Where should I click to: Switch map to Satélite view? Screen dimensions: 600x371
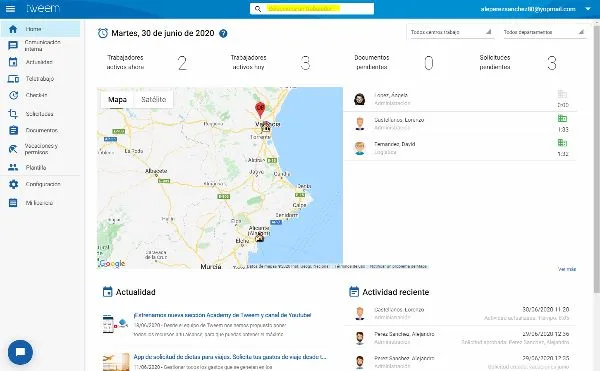pos(153,99)
